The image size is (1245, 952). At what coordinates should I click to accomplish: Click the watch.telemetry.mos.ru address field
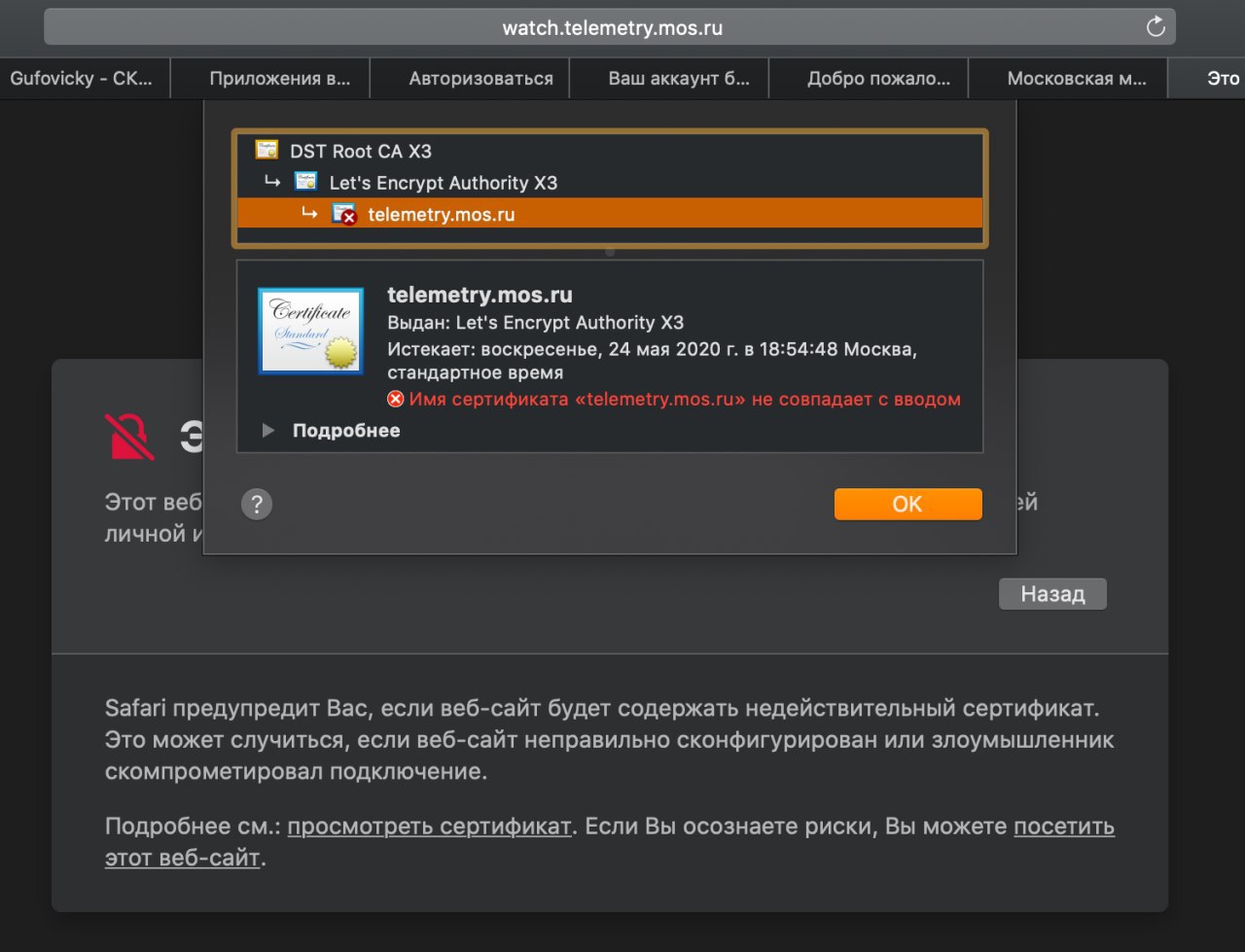[x=610, y=27]
